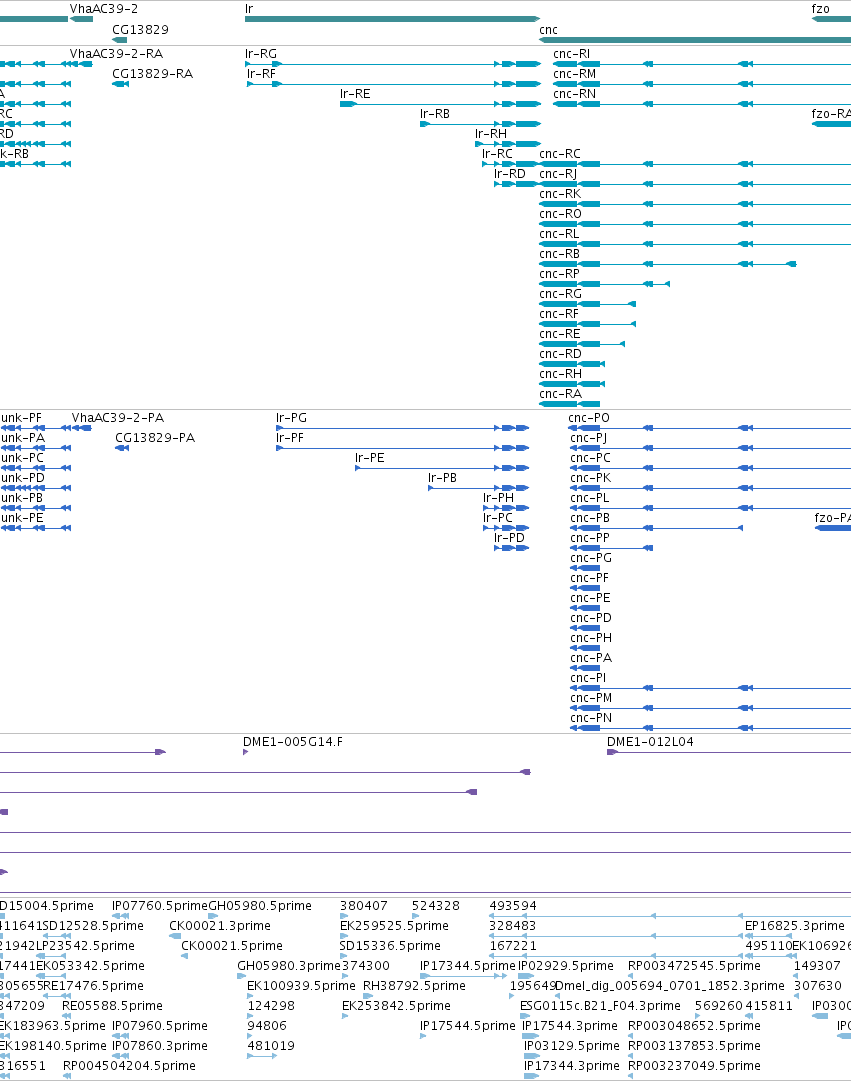Viewport: 851px width, 1081px height.
Task: Click the cnc-PN protein label
Action: pos(591,718)
